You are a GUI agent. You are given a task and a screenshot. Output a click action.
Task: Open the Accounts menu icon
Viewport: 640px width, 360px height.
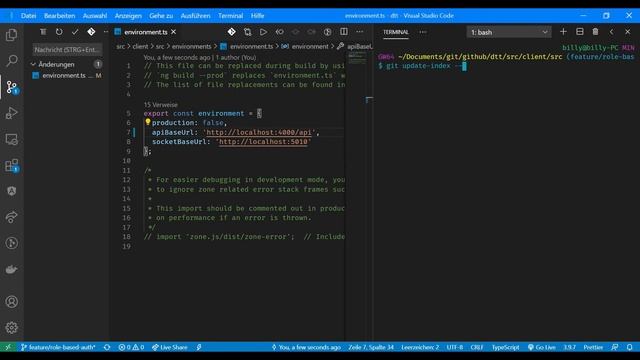[11, 302]
